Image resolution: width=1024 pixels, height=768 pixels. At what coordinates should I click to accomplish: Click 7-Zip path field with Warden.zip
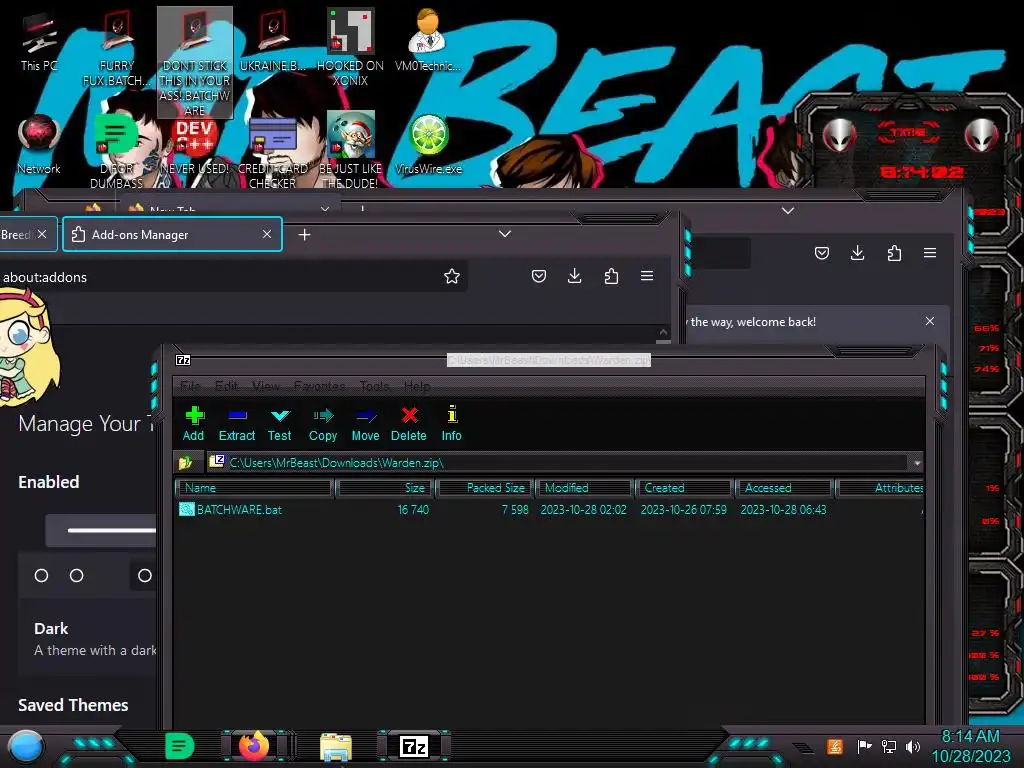tap(558, 462)
